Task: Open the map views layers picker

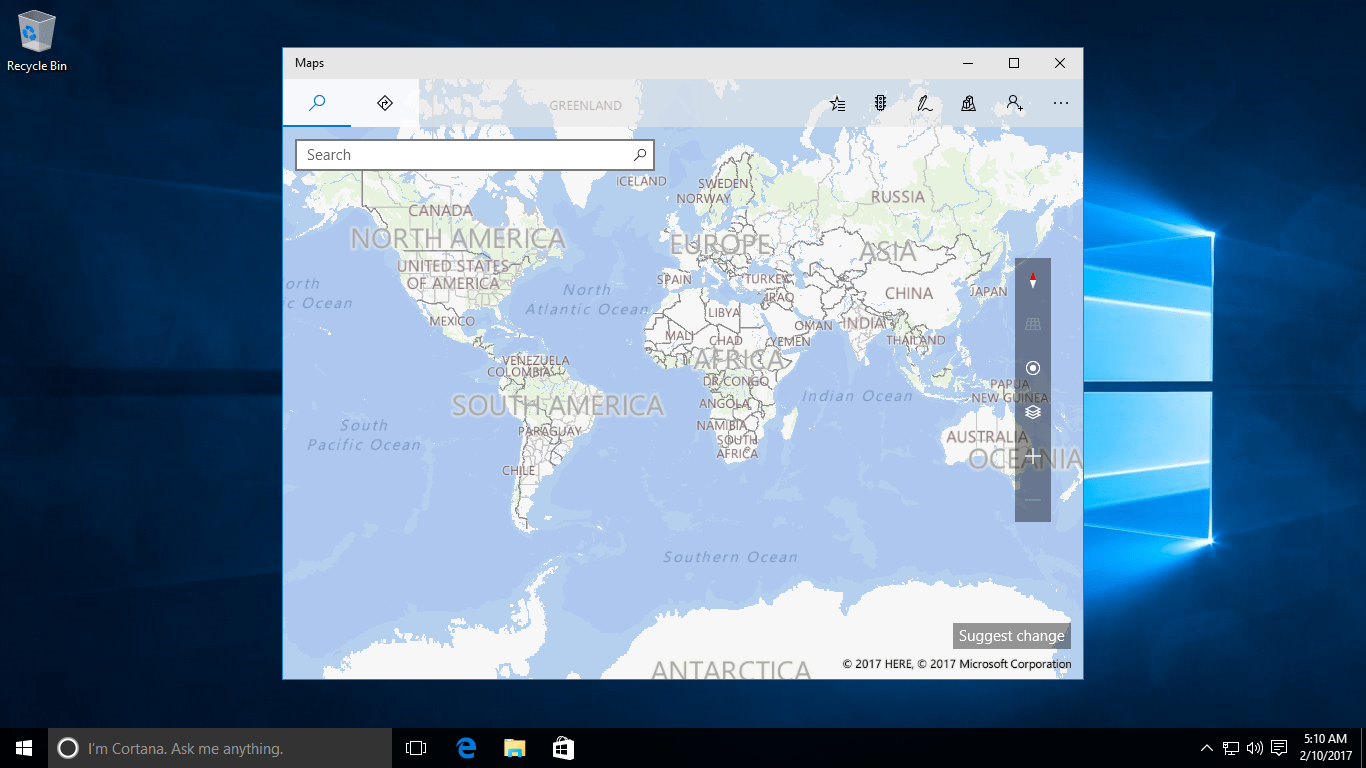Action: pyautogui.click(x=1033, y=412)
